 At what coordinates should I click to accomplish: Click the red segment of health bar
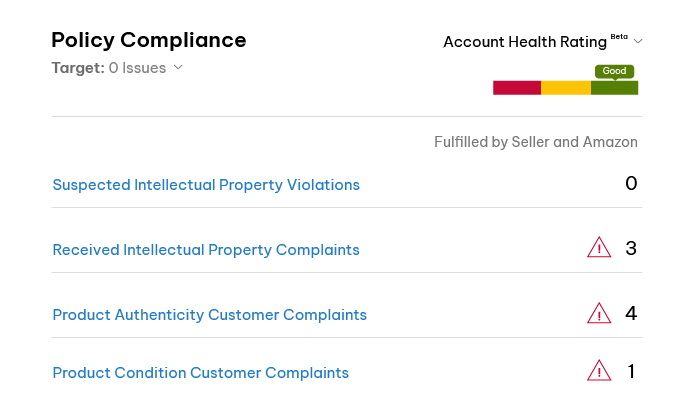coord(517,88)
